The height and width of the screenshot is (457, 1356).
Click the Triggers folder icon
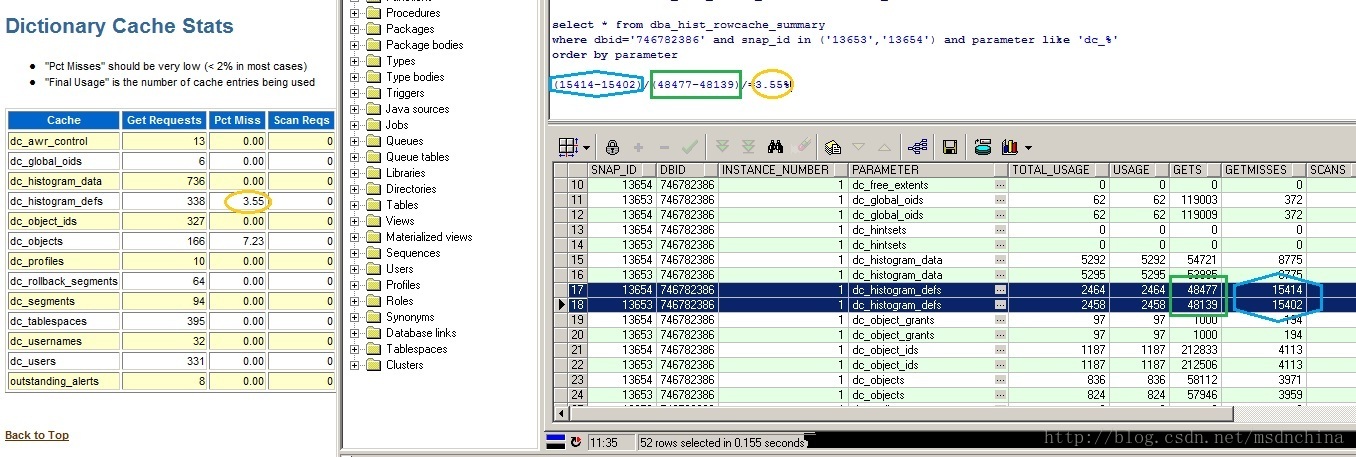[x=373, y=93]
